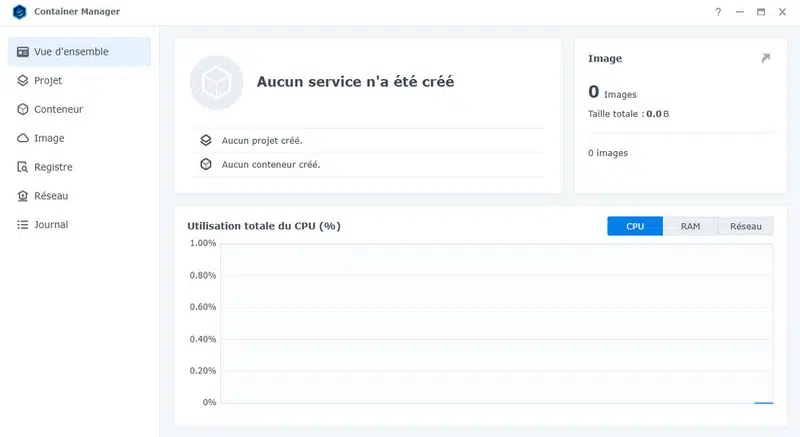This screenshot has height=437, width=800.
Task: Switch chart to Réseau tab
Action: 745,227
